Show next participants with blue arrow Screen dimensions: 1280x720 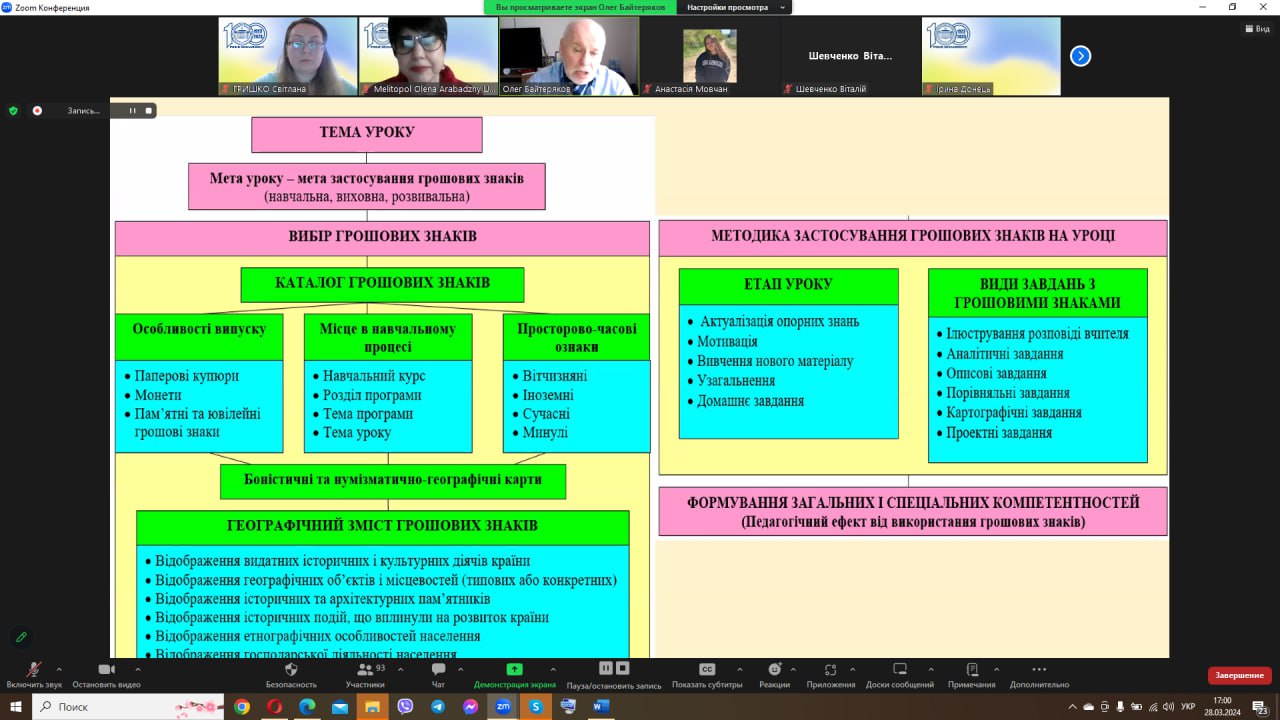coord(1080,56)
